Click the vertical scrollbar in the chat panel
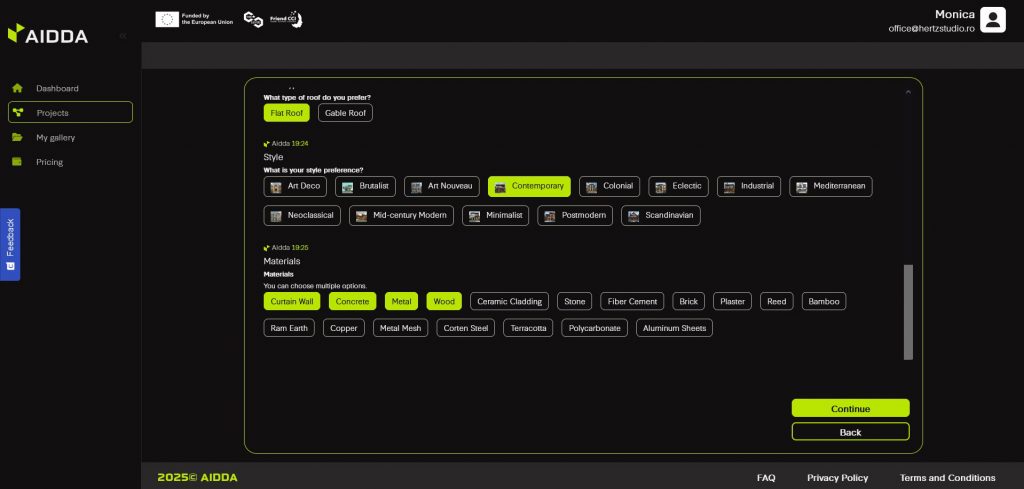The height and width of the screenshot is (489, 1024). click(x=908, y=311)
